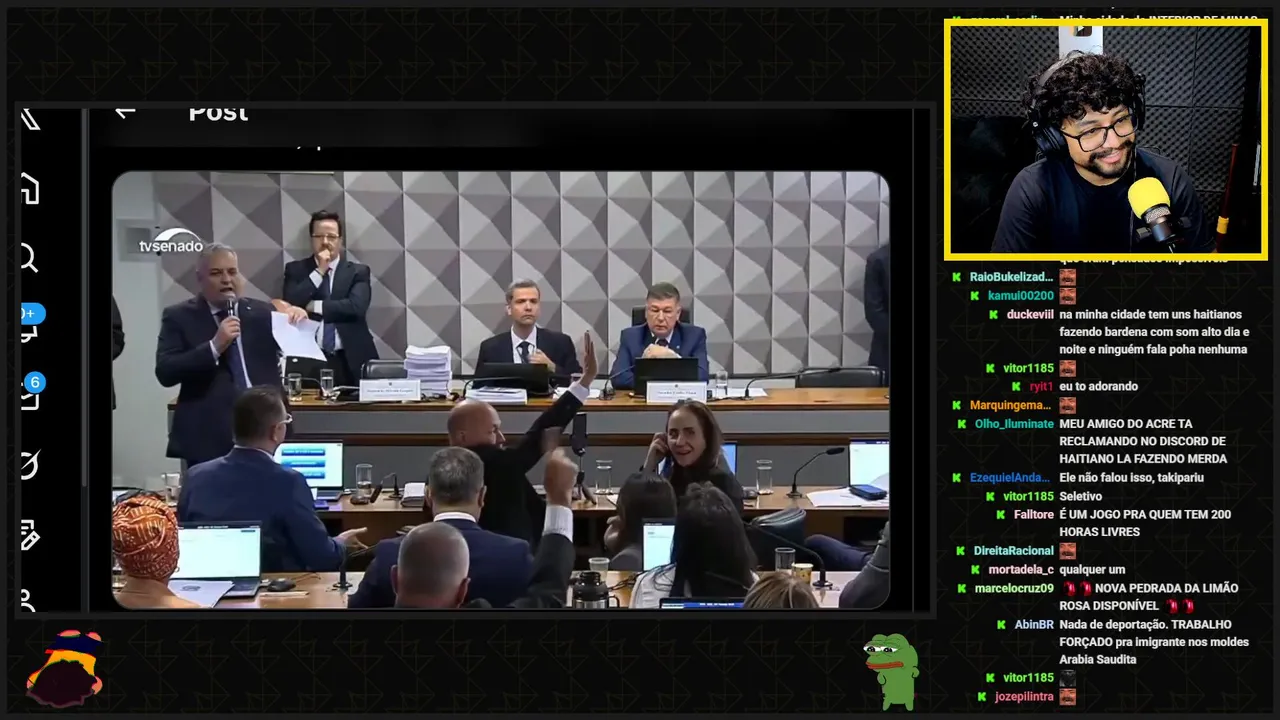Open chat user DireitaRacional
This screenshot has height=720, width=1280.
(x=1014, y=551)
